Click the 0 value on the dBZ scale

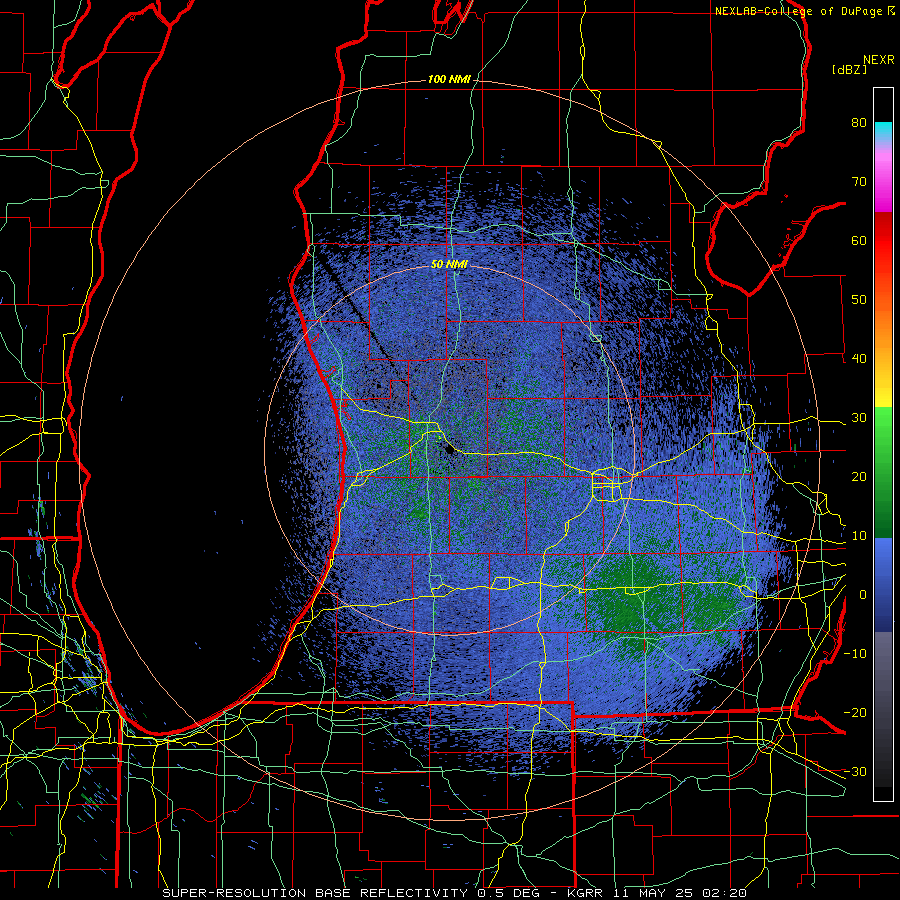click(x=863, y=595)
